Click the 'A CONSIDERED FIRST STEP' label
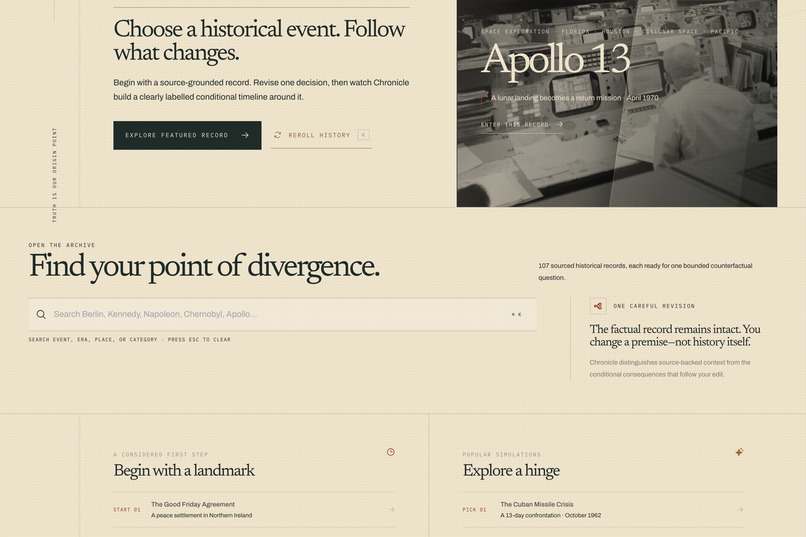Screen dimensions: 806x537 [161, 455]
